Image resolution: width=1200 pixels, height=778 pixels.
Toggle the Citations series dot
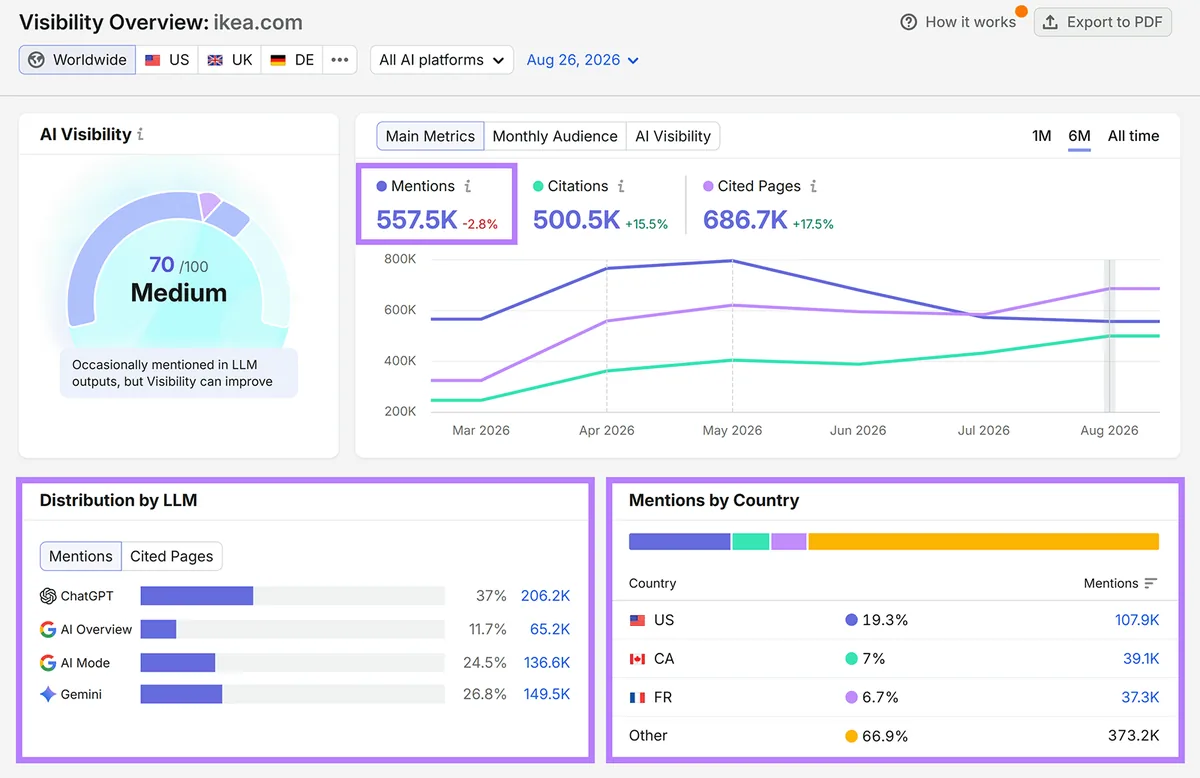point(538,187)
